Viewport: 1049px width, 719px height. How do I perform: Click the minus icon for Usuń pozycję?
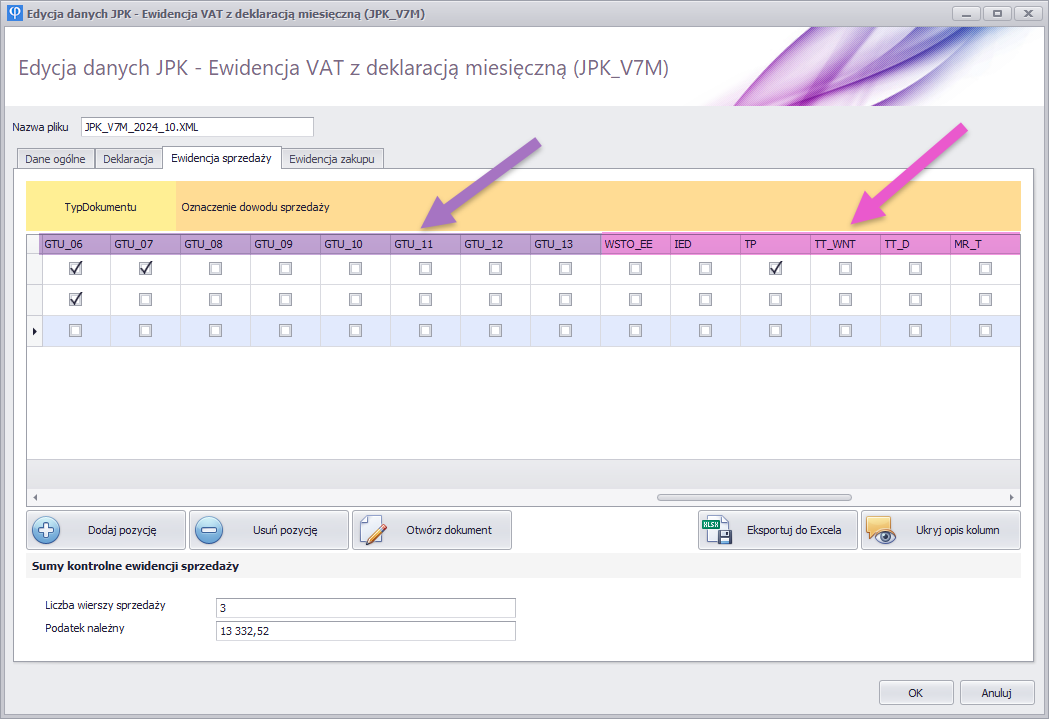(x=209, y=530)
